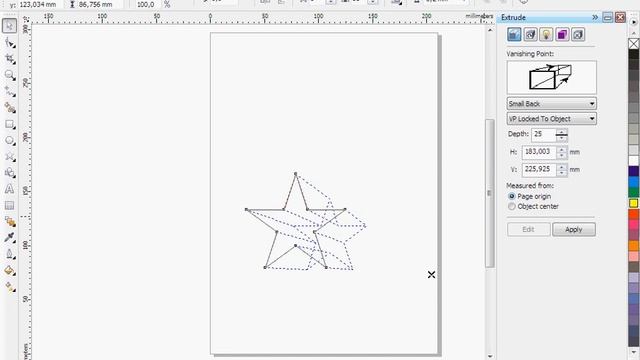Select the Object center radio button
The height and width of the screenshot is (360, 640).
click(511, 207)
